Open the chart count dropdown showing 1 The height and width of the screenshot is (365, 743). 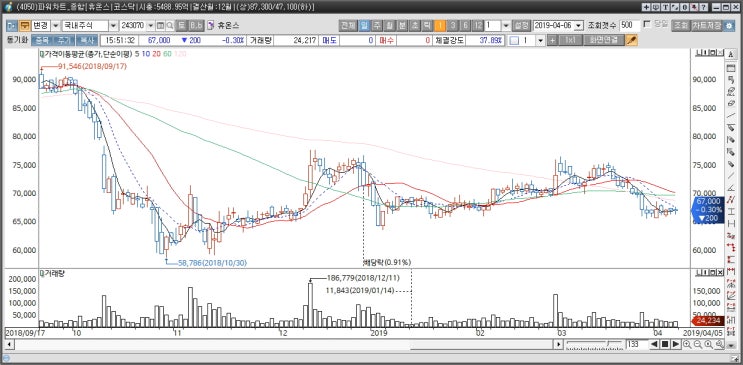[x=541, y=40]
